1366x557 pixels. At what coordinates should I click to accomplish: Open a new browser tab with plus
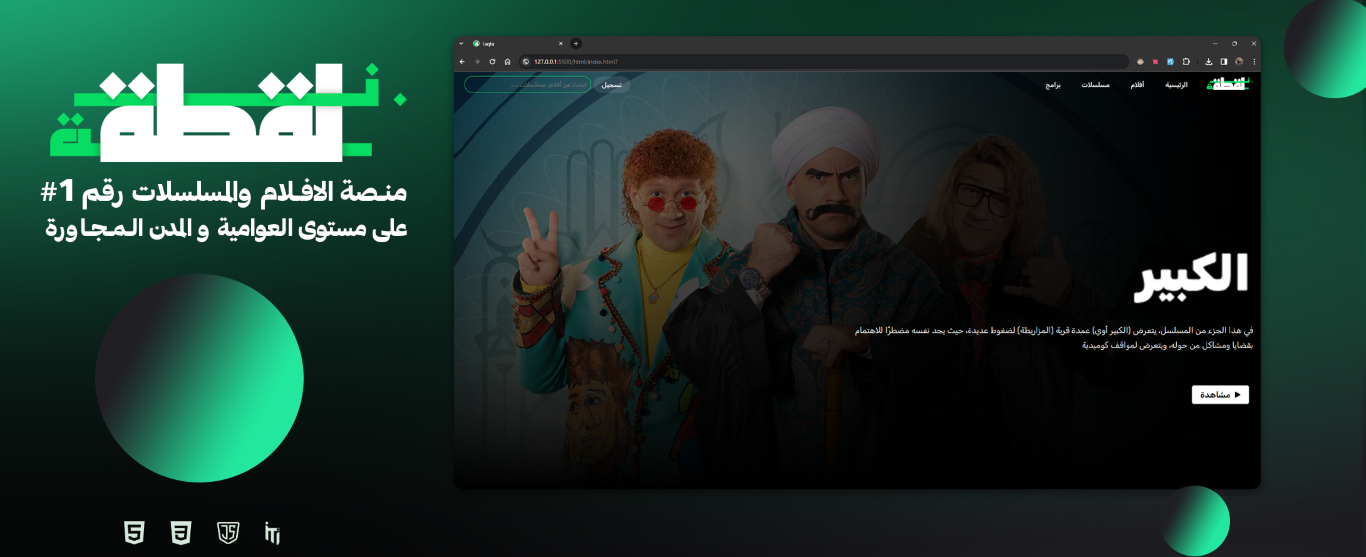click(576, 43)
